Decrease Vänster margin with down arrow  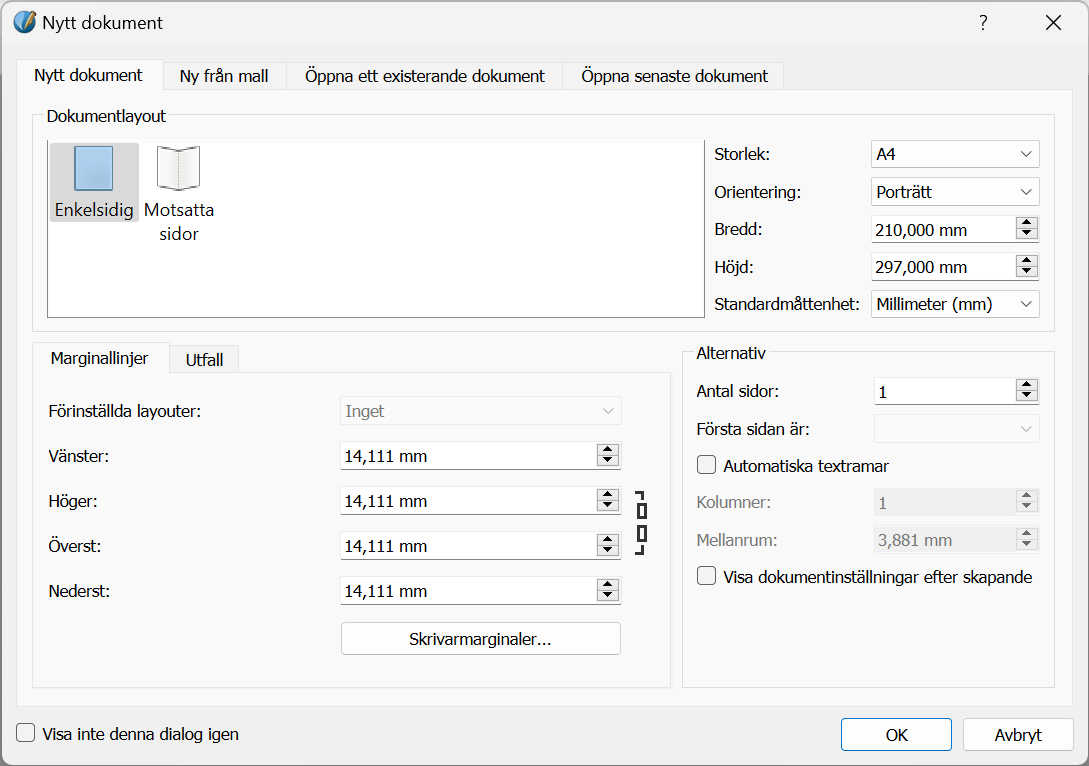[607, 461]
